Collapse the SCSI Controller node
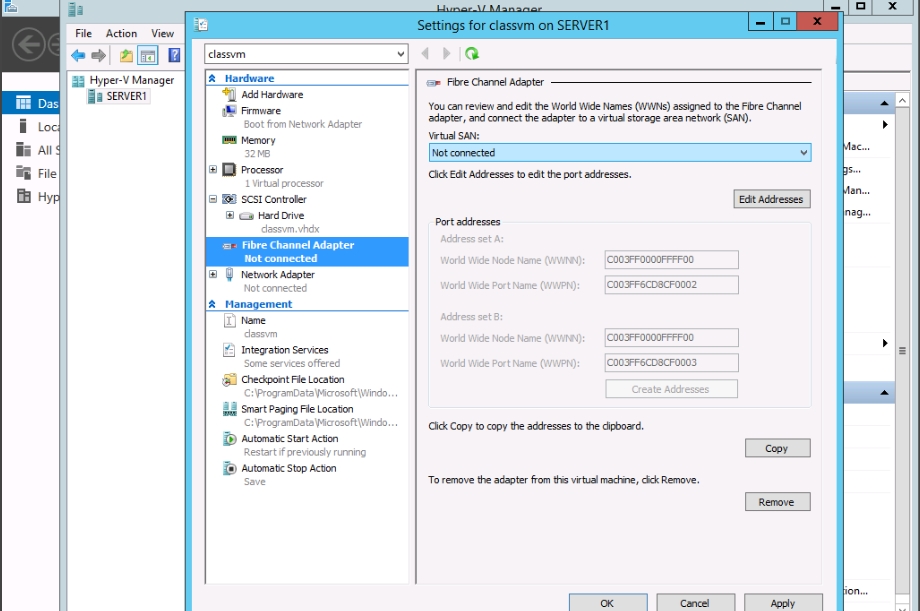This screenshot has height=611, width=920. [213, 199]
